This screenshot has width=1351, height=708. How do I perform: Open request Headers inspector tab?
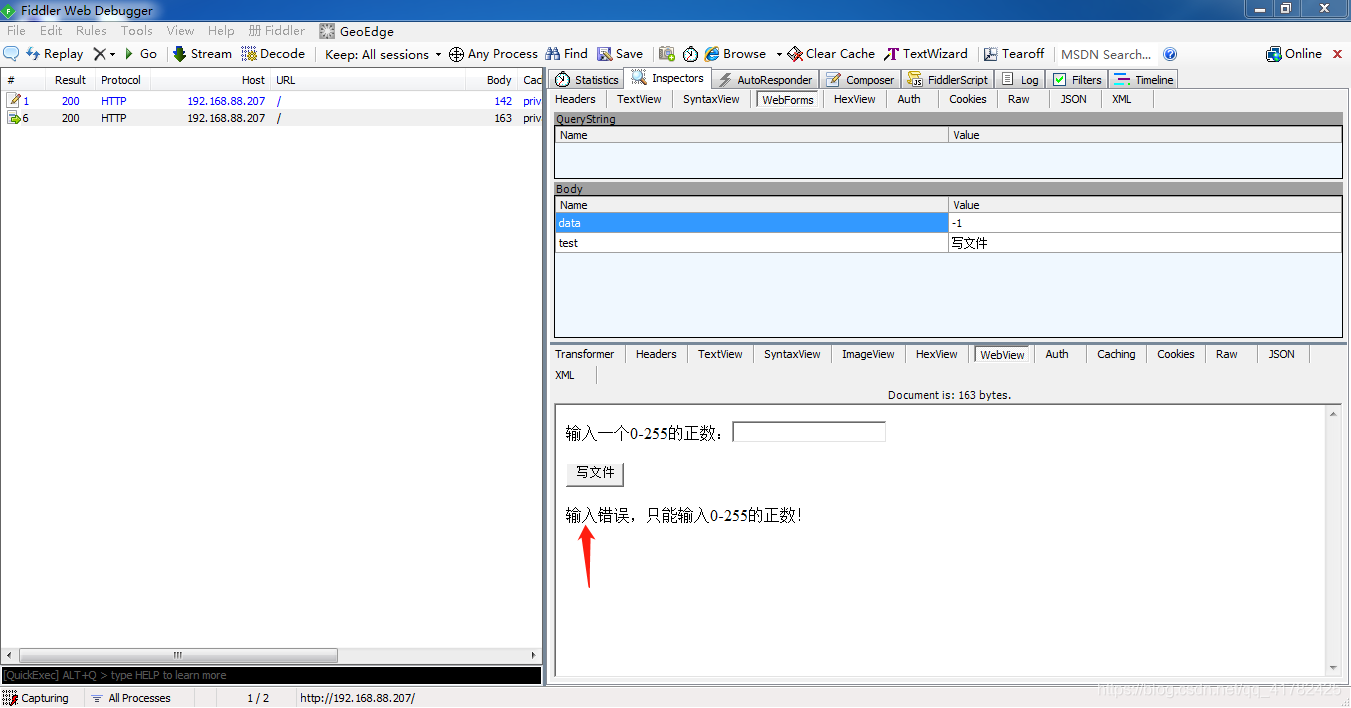[x=575, y=99]
